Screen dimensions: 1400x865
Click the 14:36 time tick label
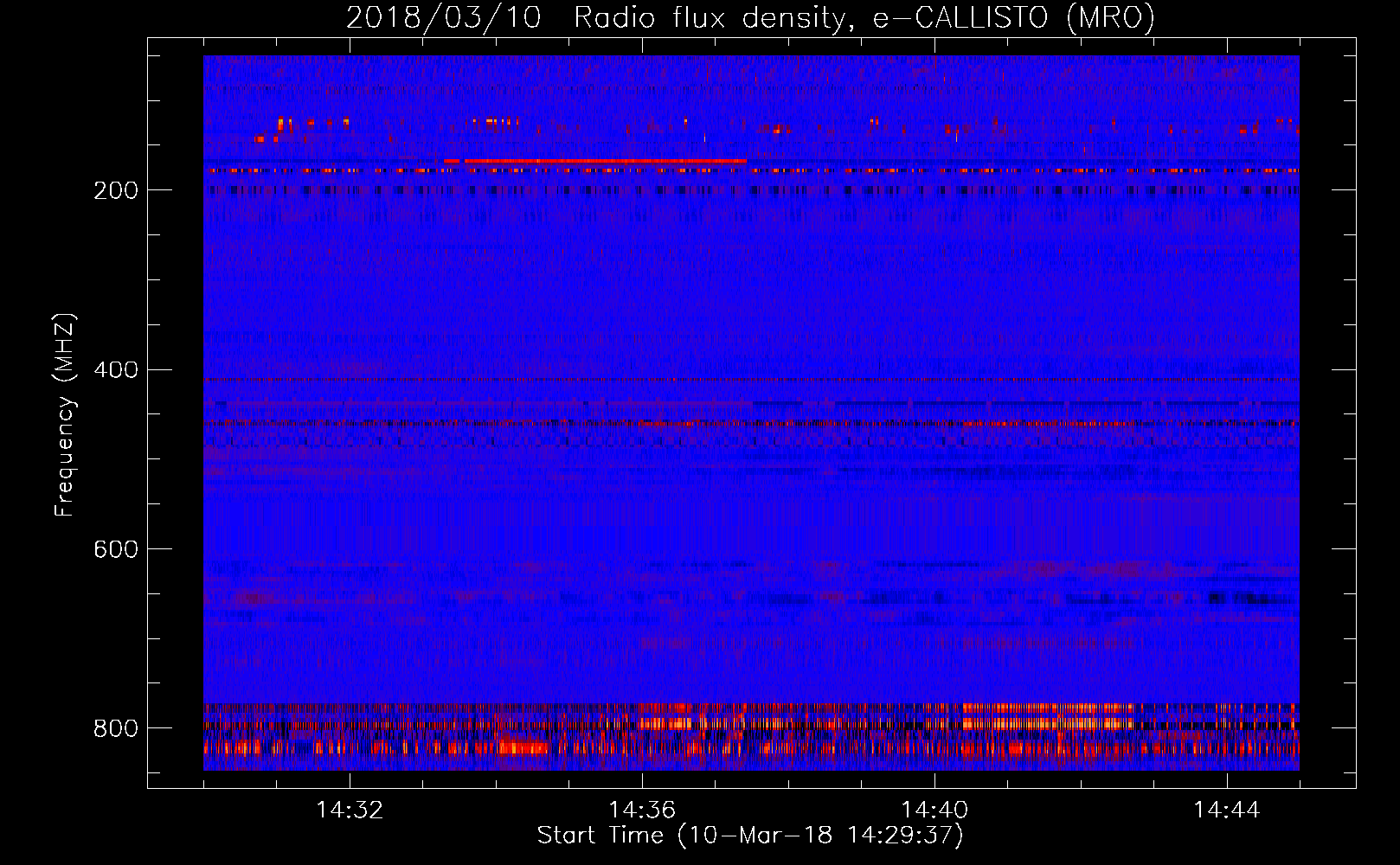click(642, 810)
